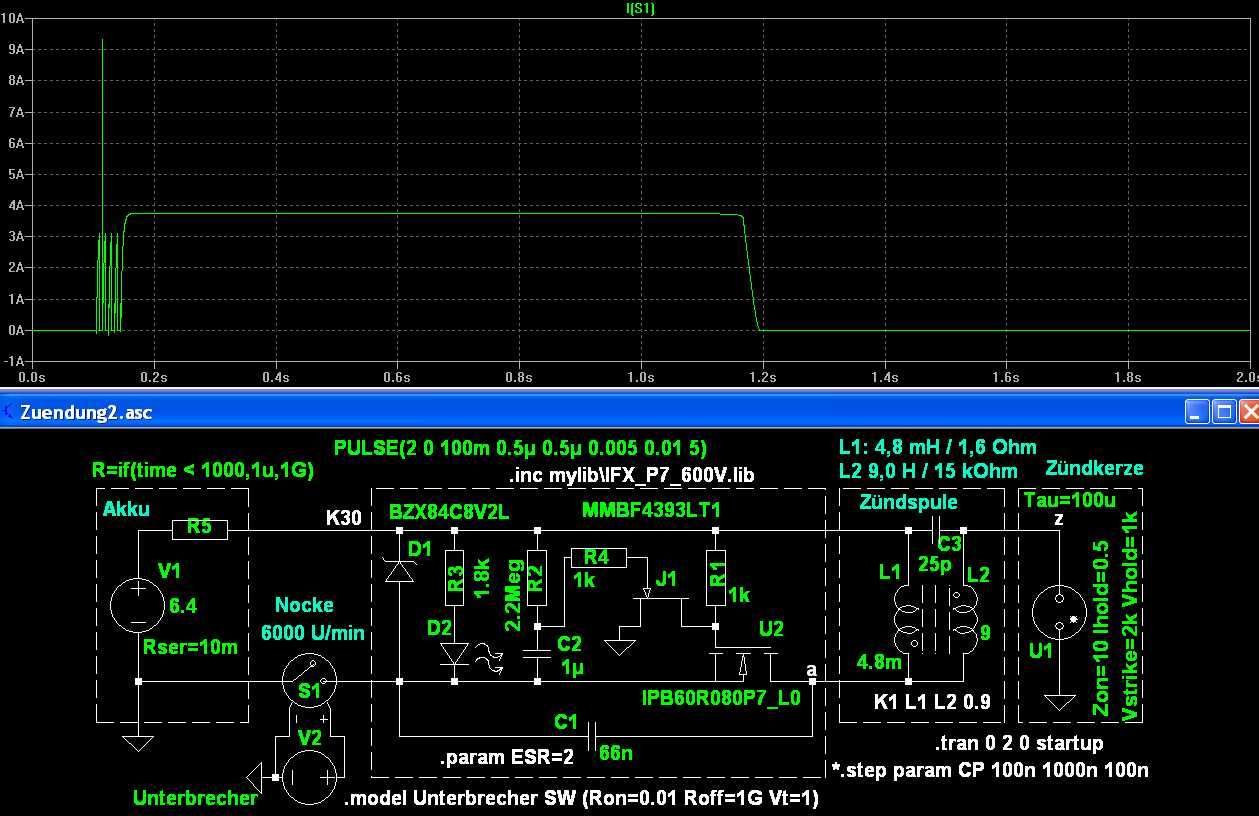Click the K1 L1 L2 0.9 coupling statement

click(932, 702)
